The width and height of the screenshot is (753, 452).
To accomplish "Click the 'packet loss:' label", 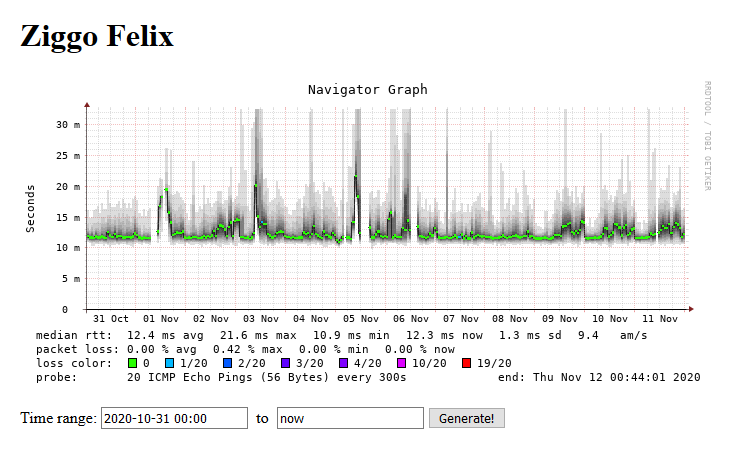I will 77,349.
